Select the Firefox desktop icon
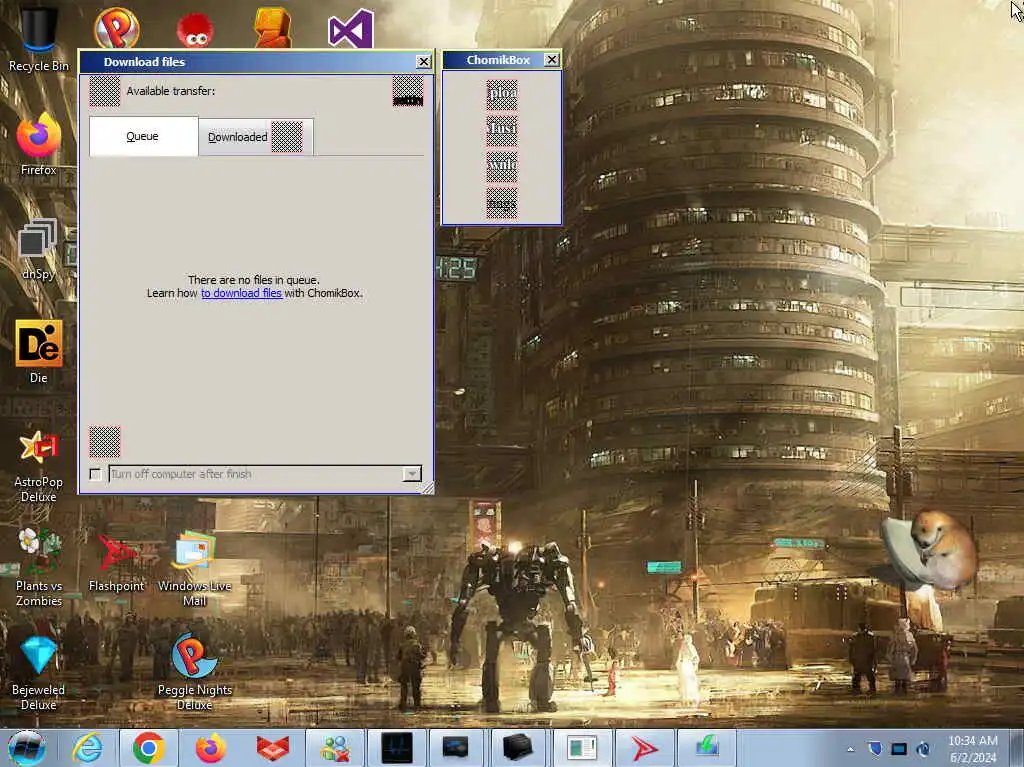 [x=39, y=144]
